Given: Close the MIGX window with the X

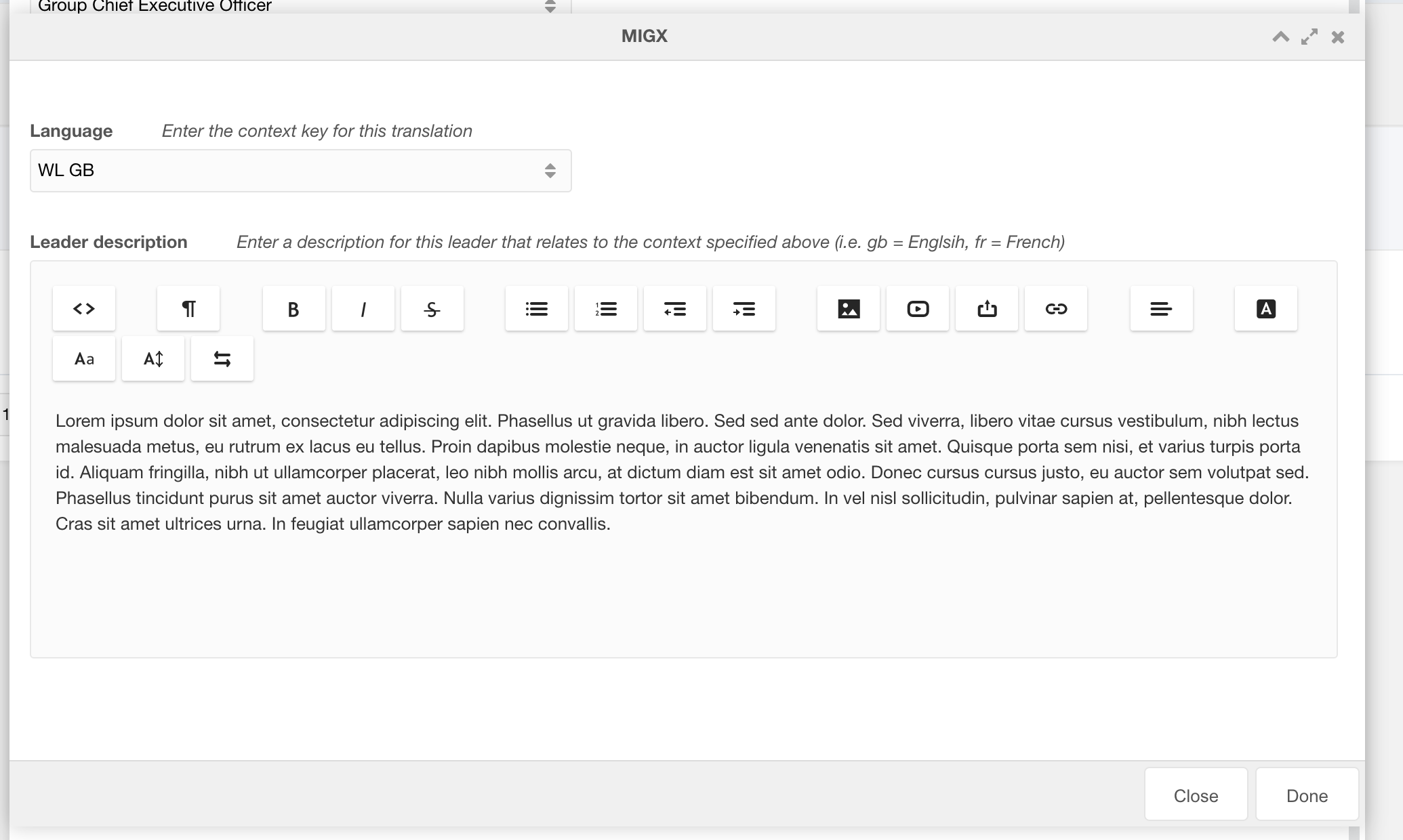Looking at the screenshot, I should pos(1338,37).
